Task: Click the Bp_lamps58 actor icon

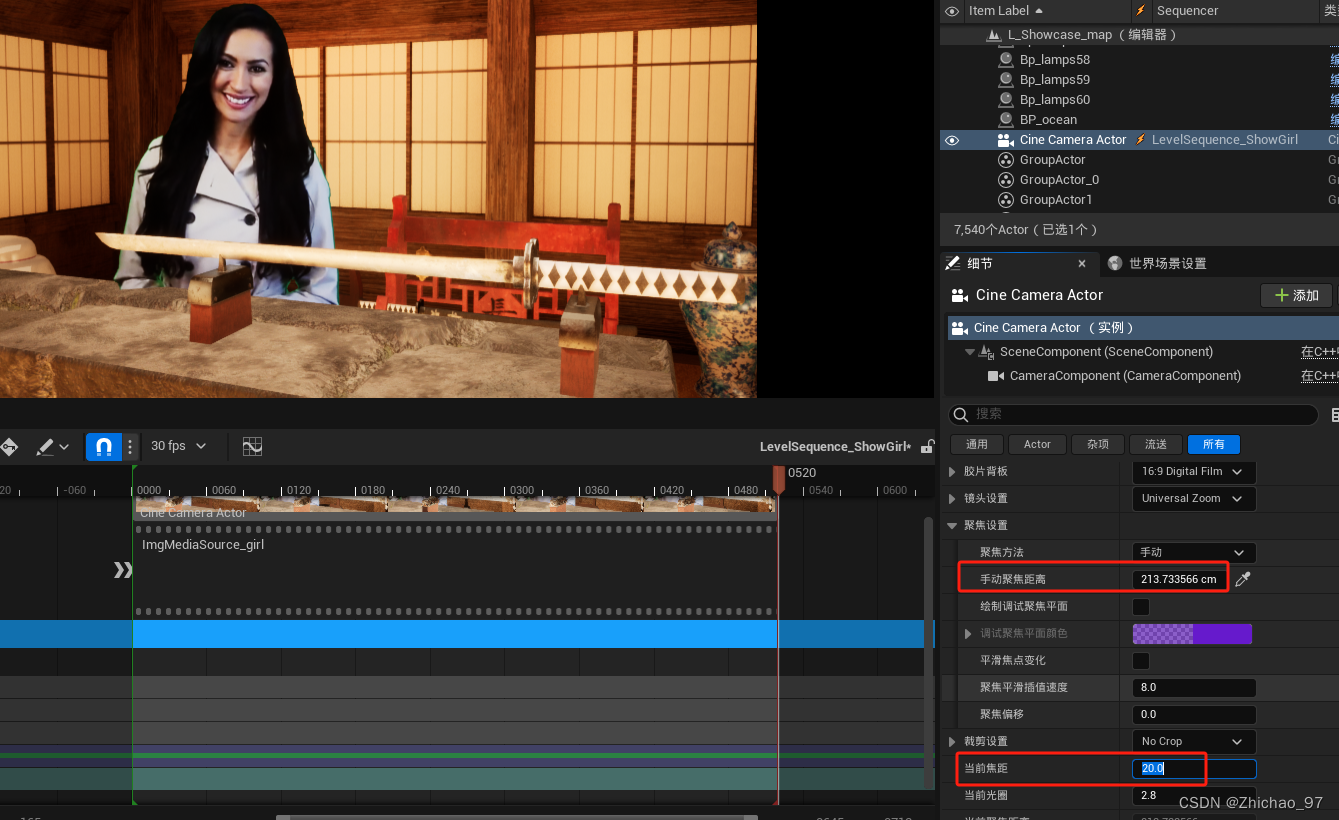Action: (x=1006, y=60)
